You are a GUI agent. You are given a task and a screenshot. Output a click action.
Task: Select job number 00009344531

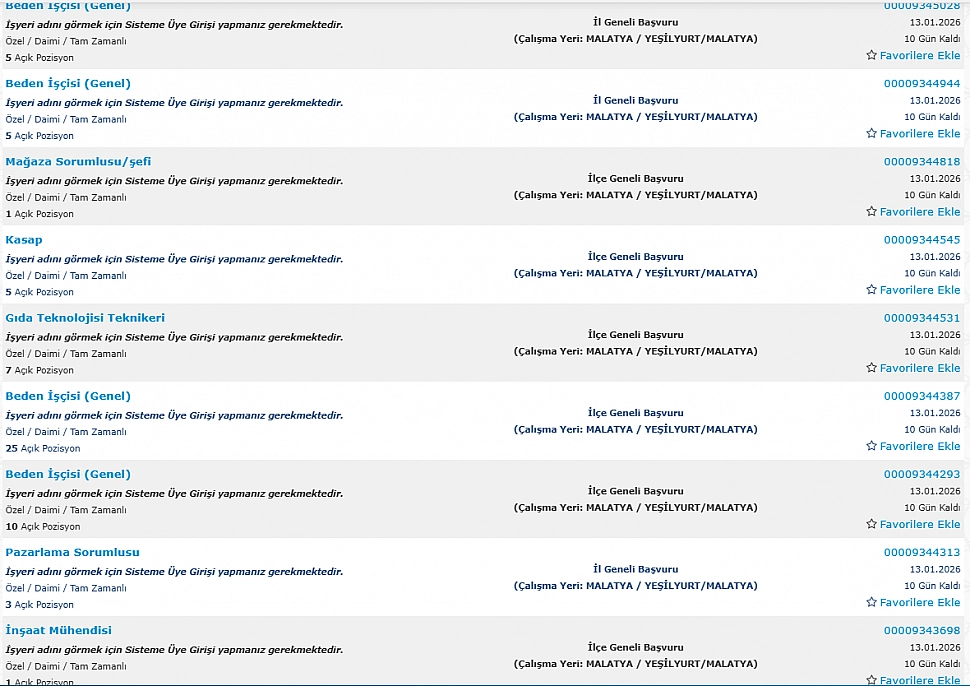tap(921, 318)
